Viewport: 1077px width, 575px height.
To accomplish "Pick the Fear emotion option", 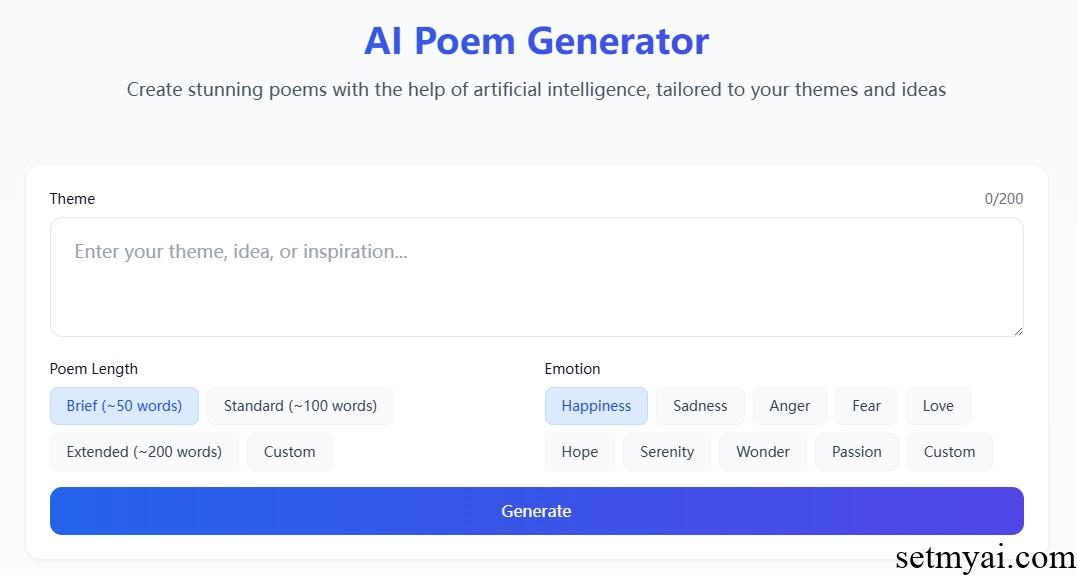I will [x=866, y=406].
